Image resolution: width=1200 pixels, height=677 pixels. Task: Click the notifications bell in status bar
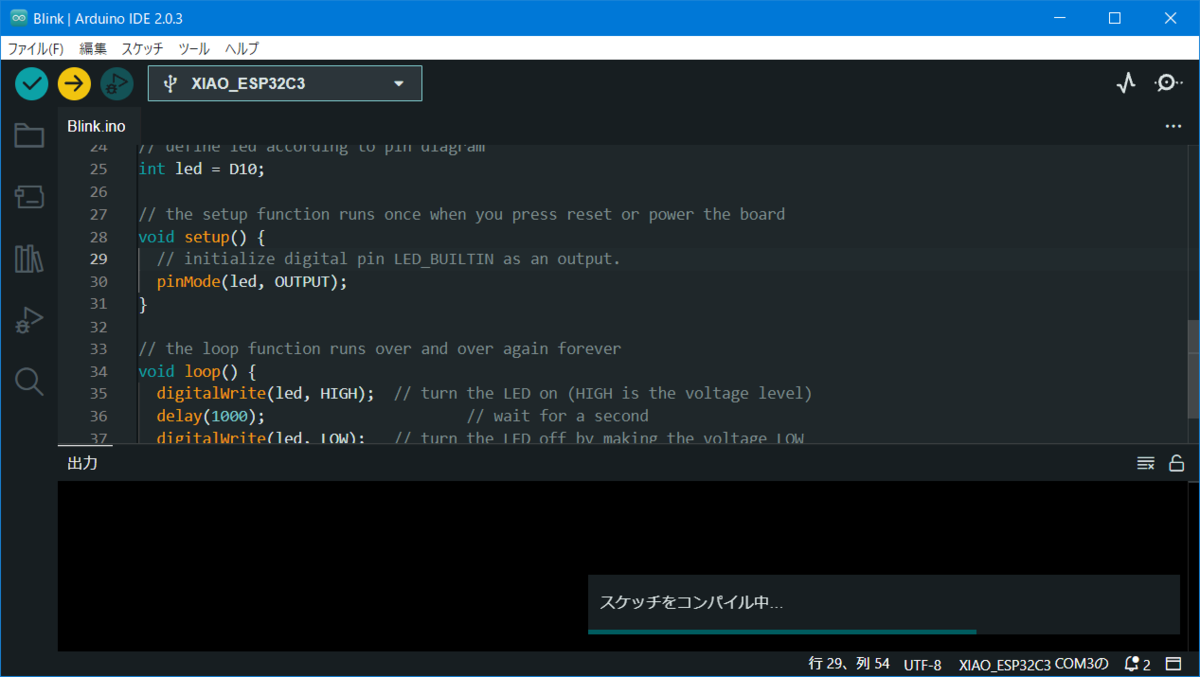point(1137,664)
